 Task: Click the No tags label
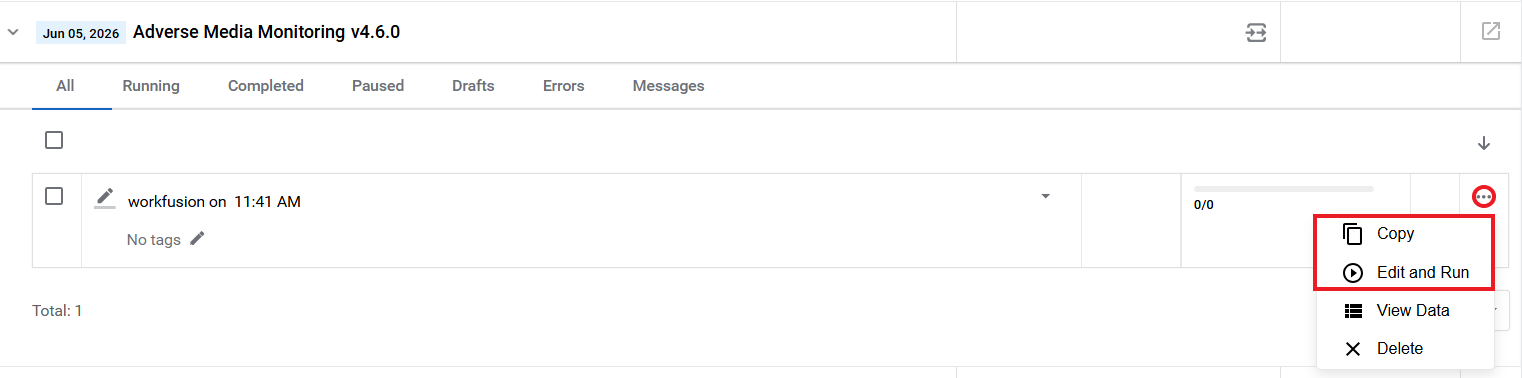point(154,240)
